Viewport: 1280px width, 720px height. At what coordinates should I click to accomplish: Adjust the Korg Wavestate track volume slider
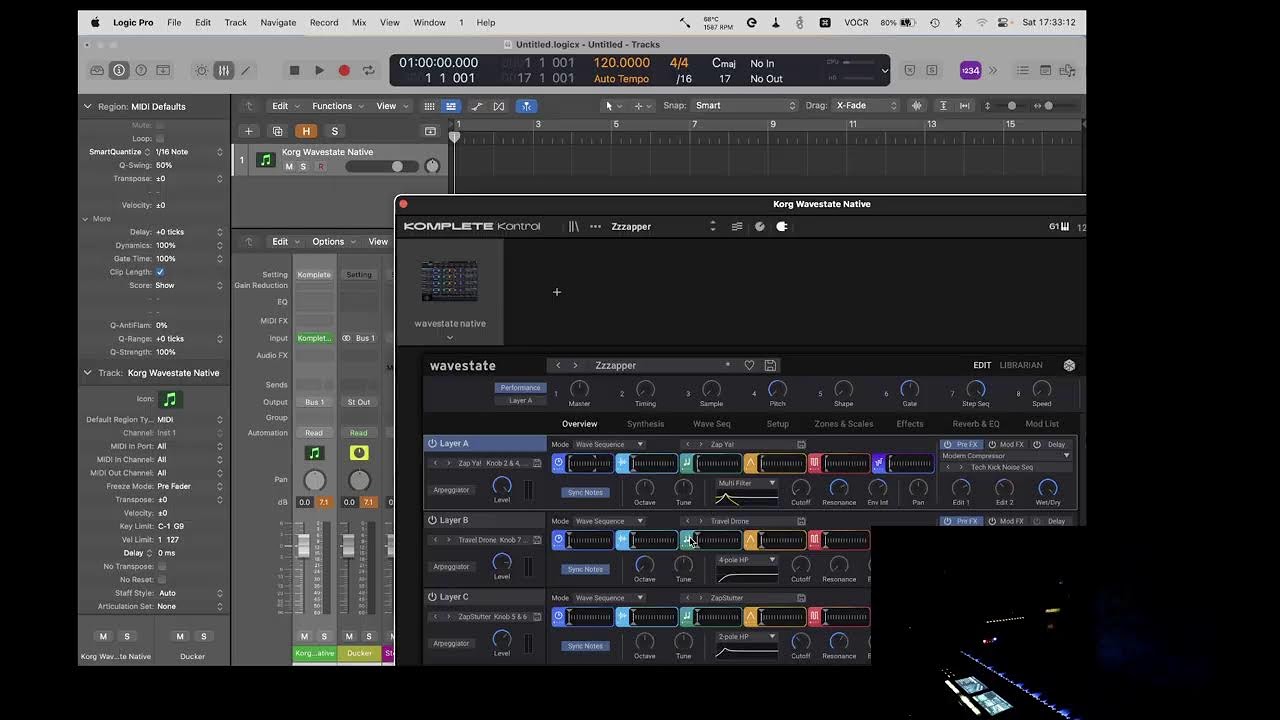[x=380, y=167]
